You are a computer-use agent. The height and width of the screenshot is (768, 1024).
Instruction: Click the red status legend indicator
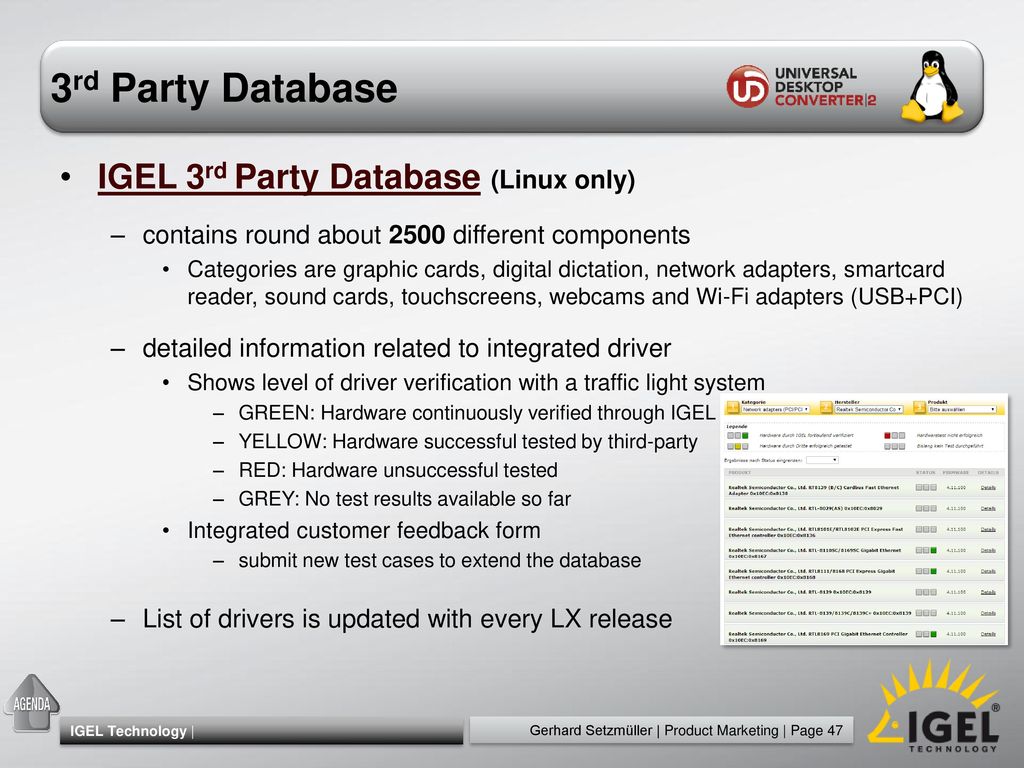point(887,436)
